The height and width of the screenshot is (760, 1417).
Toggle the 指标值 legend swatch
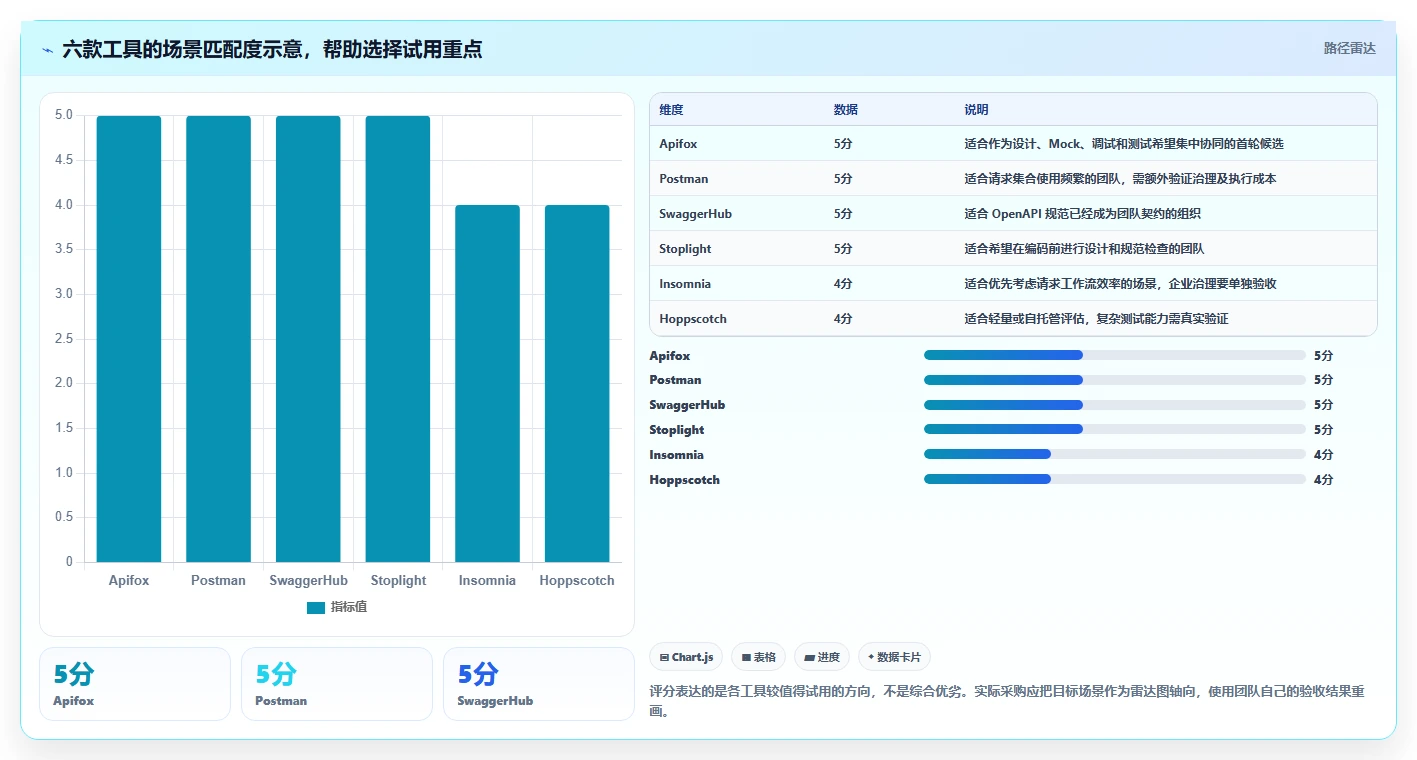click(x=316, y=607)
